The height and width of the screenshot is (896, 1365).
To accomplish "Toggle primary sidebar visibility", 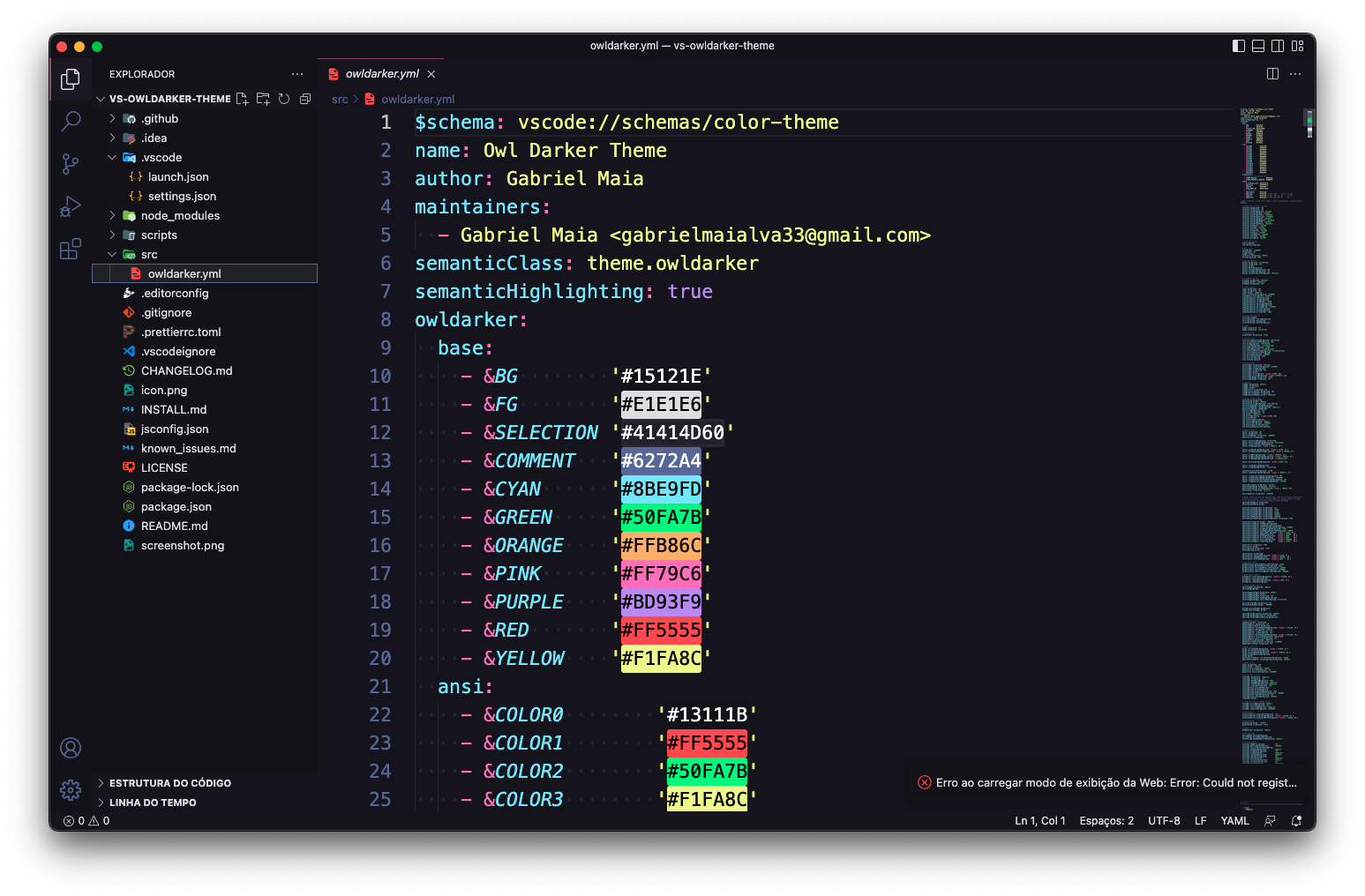I will click(x=1239, y=46).
